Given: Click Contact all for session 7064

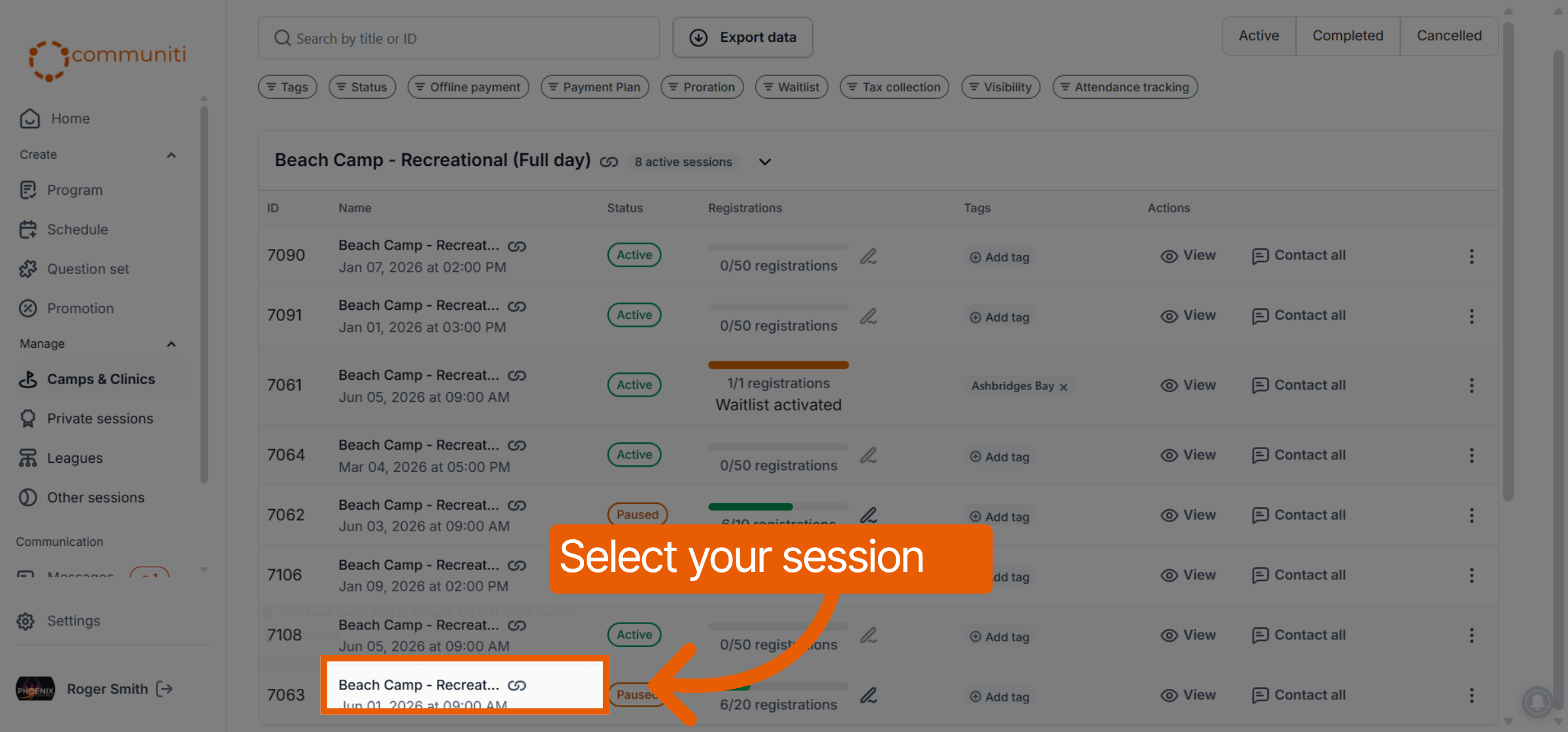Looking at the screenshot, I should [1298, 455].
